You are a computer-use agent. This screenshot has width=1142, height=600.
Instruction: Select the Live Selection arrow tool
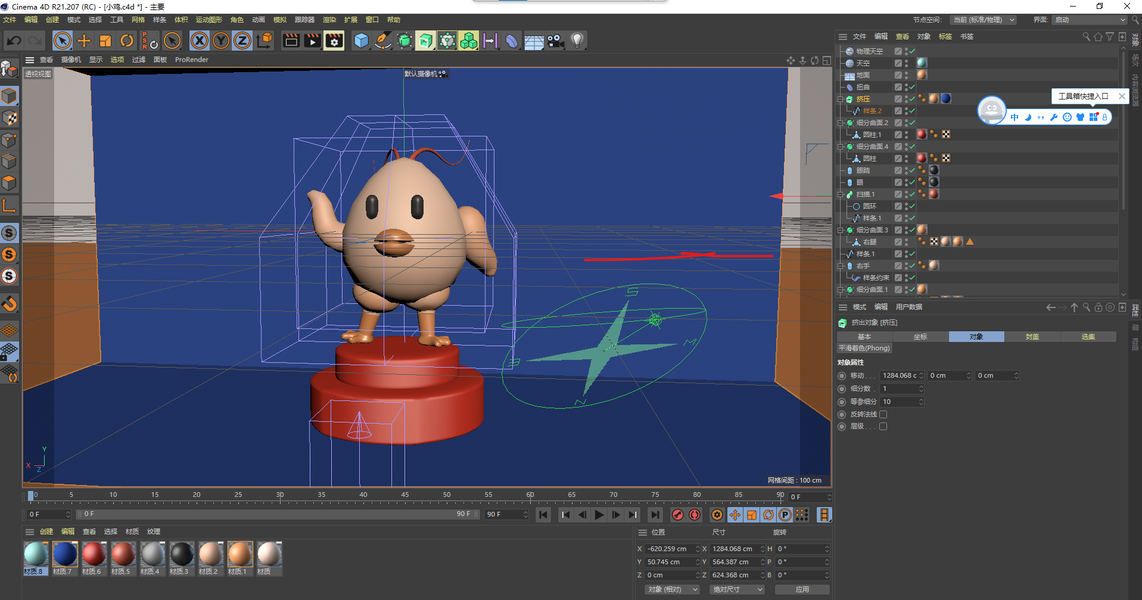coord(63,41)
